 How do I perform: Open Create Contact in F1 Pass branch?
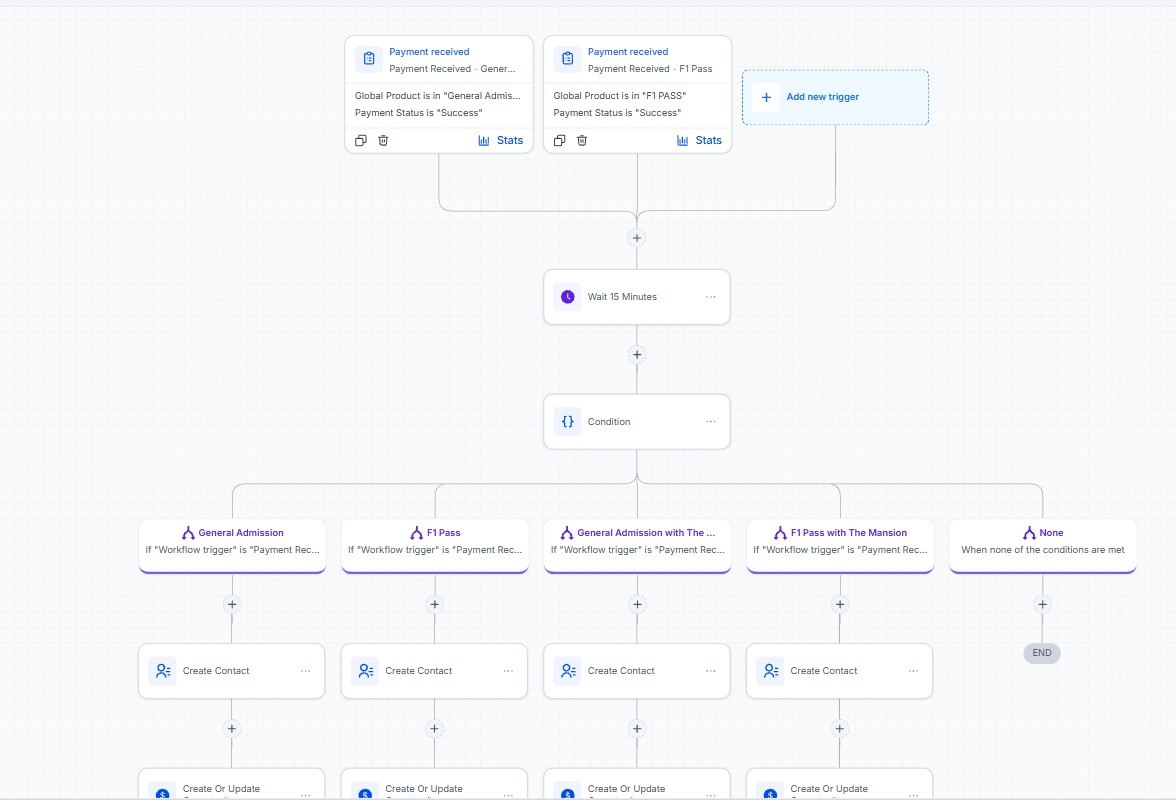point(434,671)
